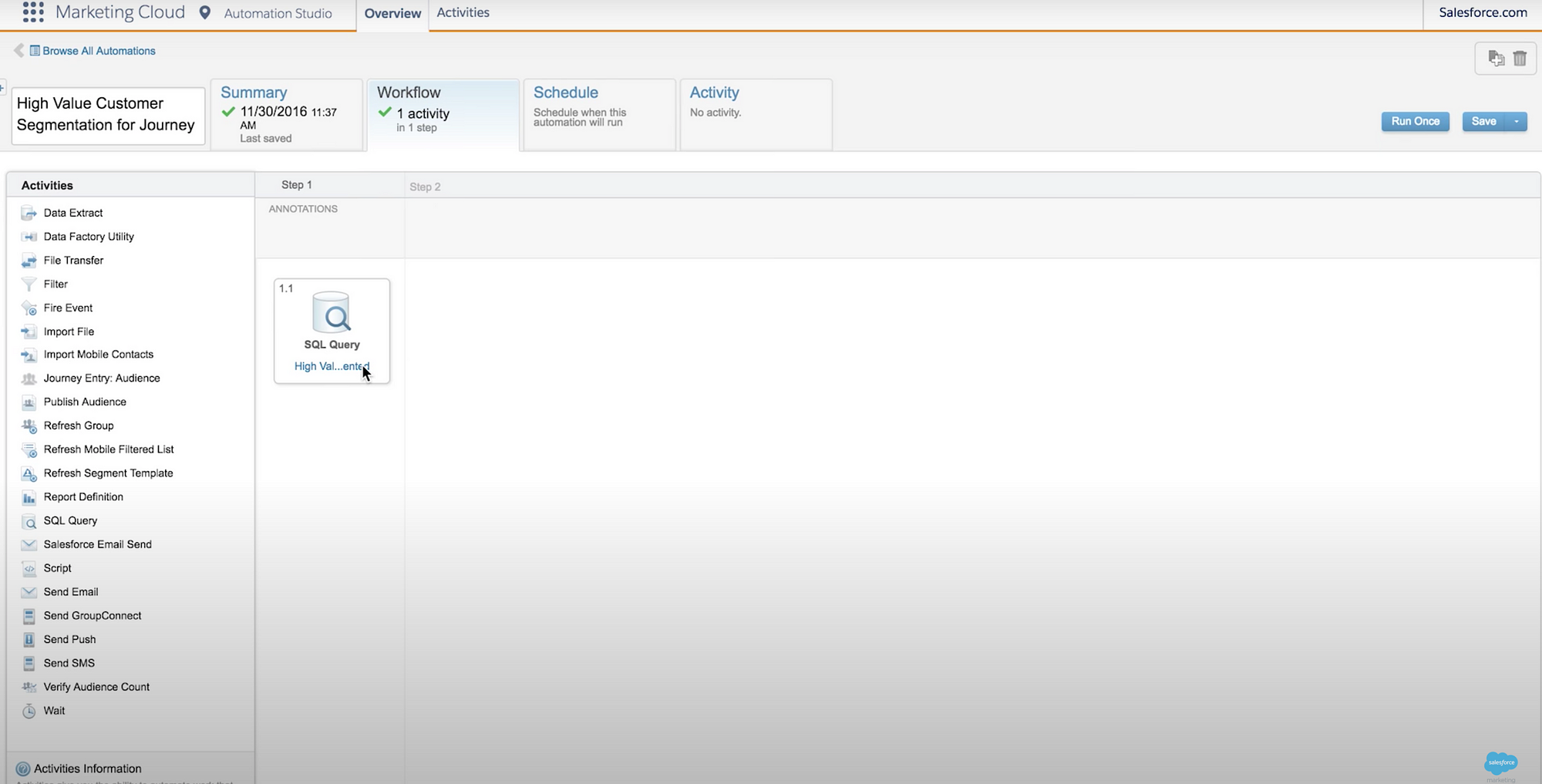Click the Journey Entry: Audience label
Image resolution: width=1542 pixels, height=784 pixels.
(102, 379)
